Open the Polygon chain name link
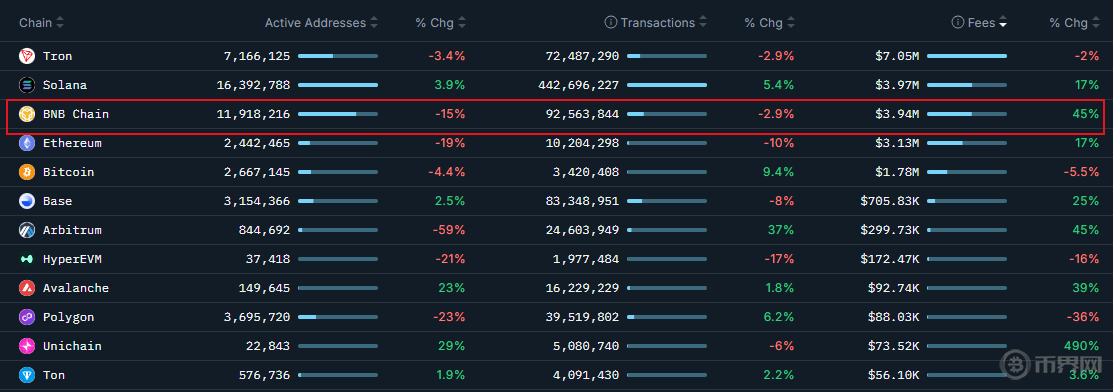The width and height of the screenshot is (1113, 392). [68, 317]
